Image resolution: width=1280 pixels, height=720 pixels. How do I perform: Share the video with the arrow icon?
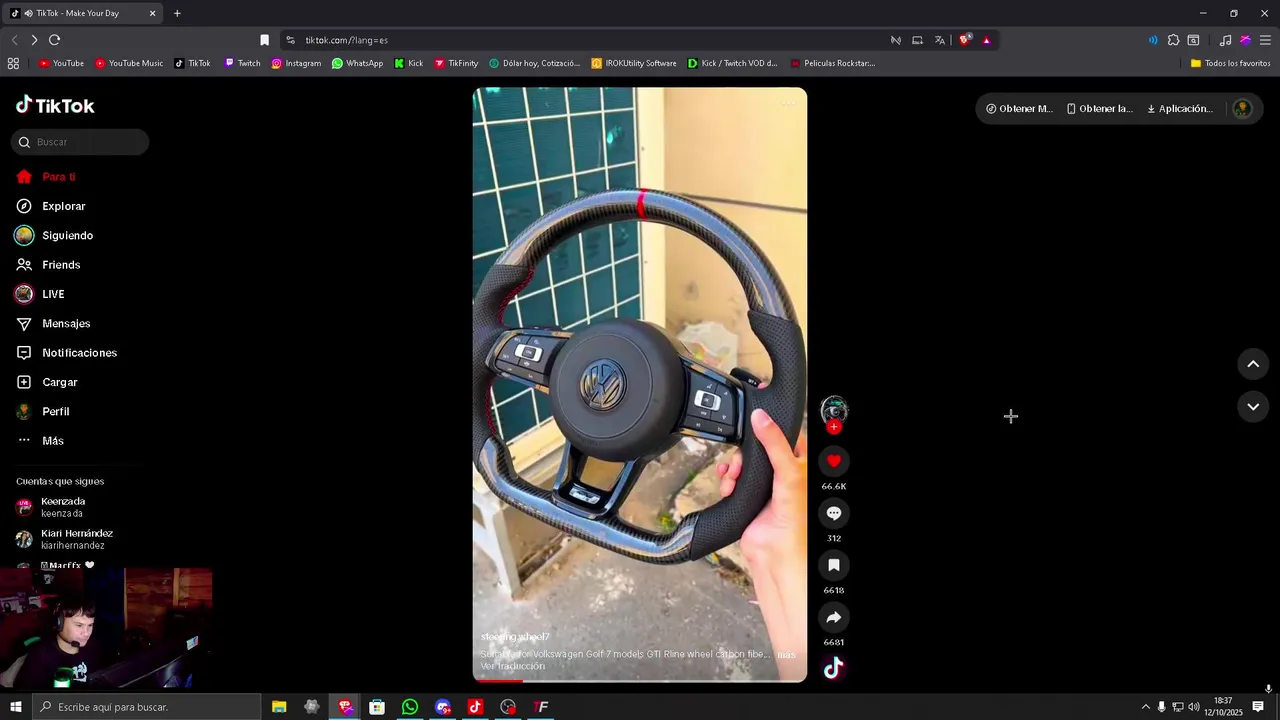click(834, 617)
